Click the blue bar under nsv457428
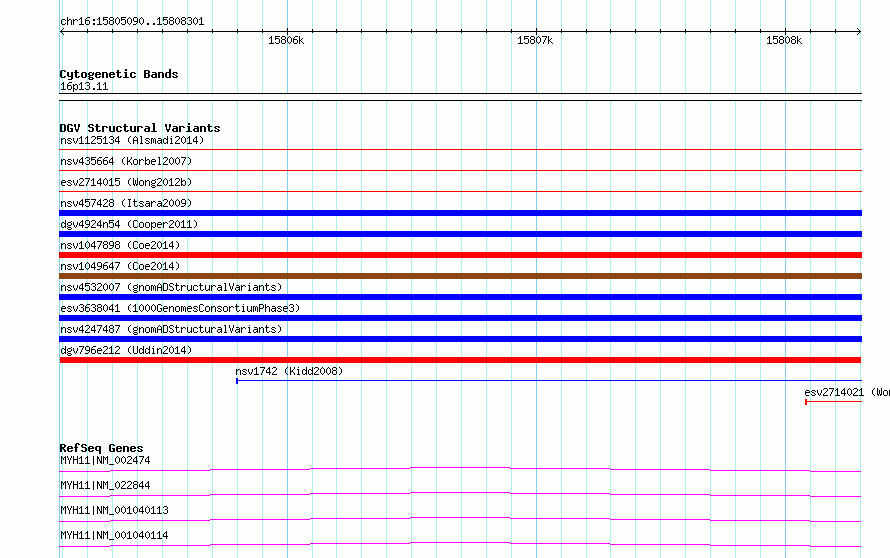The image size is (890, 558). pyautogui.click(x=460, y=213)
